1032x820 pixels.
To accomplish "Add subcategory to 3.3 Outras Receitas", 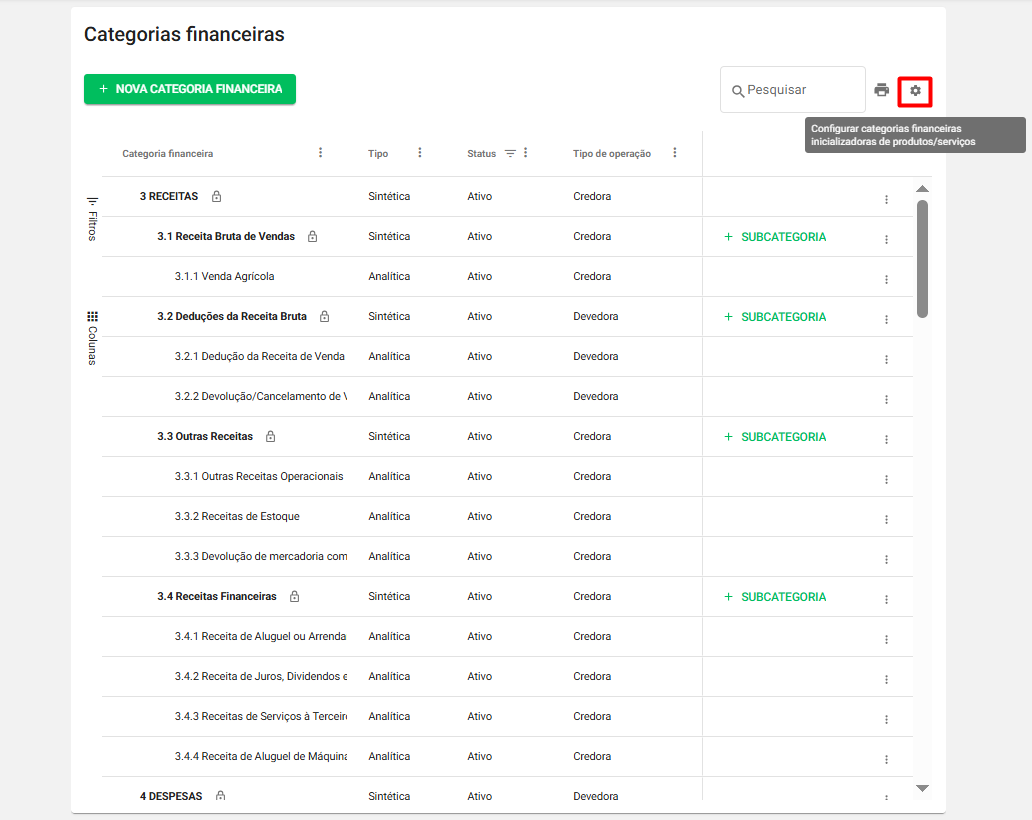I will tap(775, 437).
